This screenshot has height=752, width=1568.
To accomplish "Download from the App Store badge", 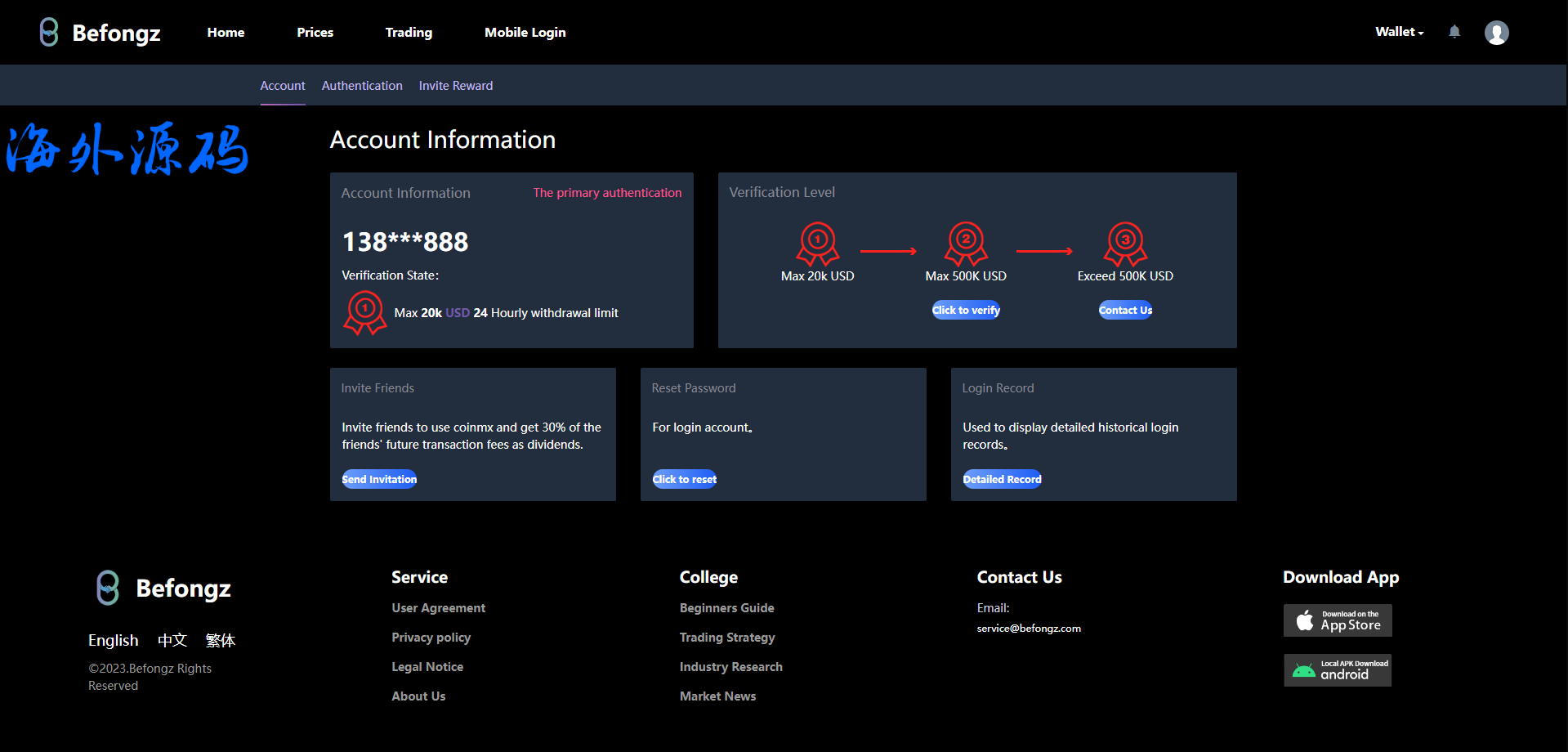I will (x=1338, y=620).
